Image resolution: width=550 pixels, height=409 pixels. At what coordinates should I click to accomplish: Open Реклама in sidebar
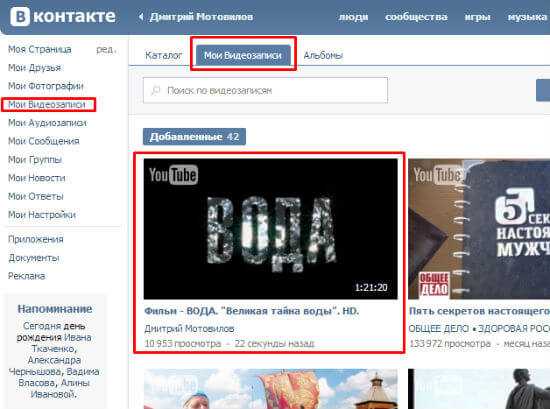click(27, 276)
